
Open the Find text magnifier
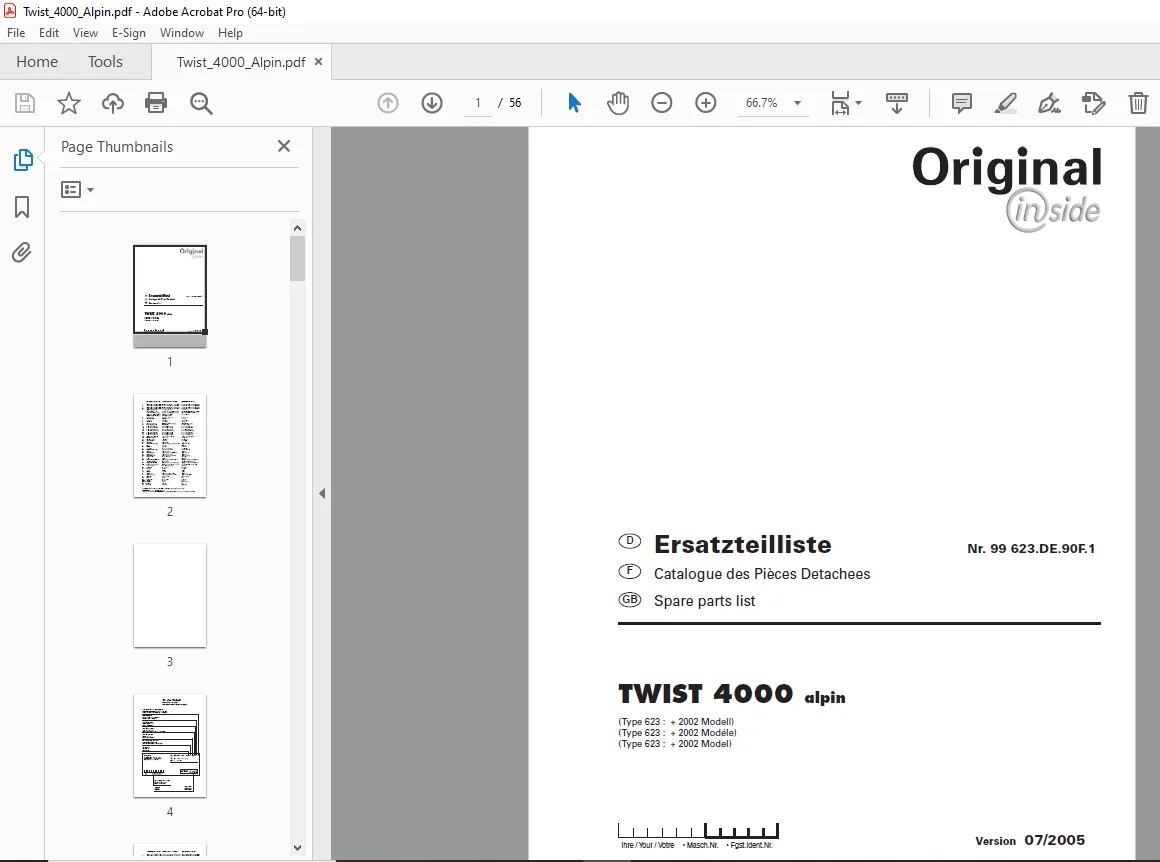[201, 103]
